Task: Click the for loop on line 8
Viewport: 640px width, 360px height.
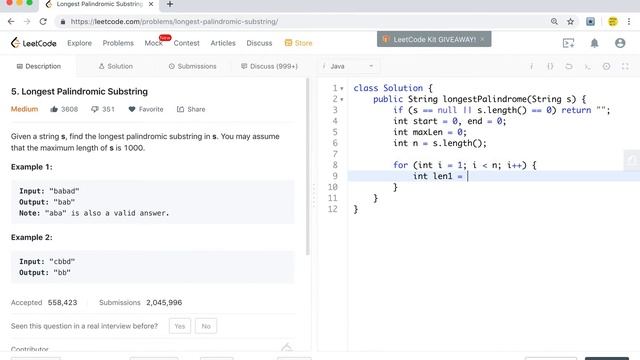Action: (464, 165)
